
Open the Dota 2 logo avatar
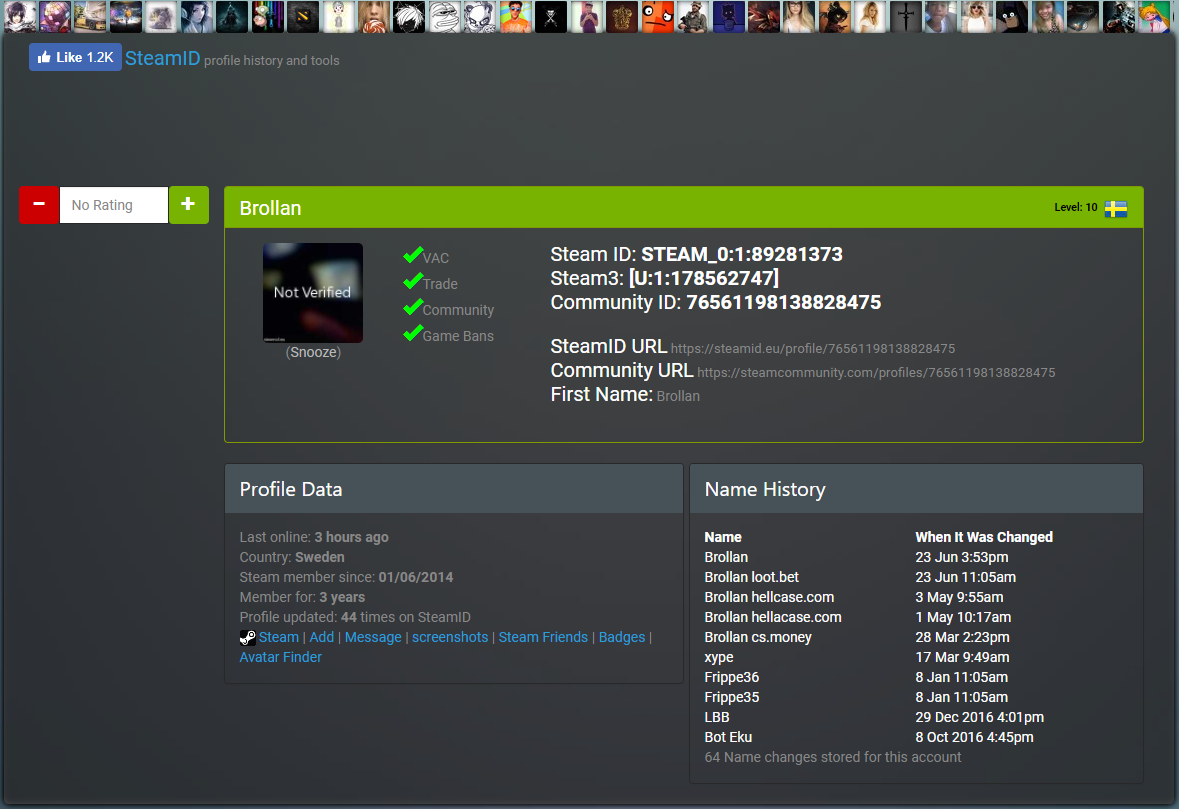coord(303,17)
